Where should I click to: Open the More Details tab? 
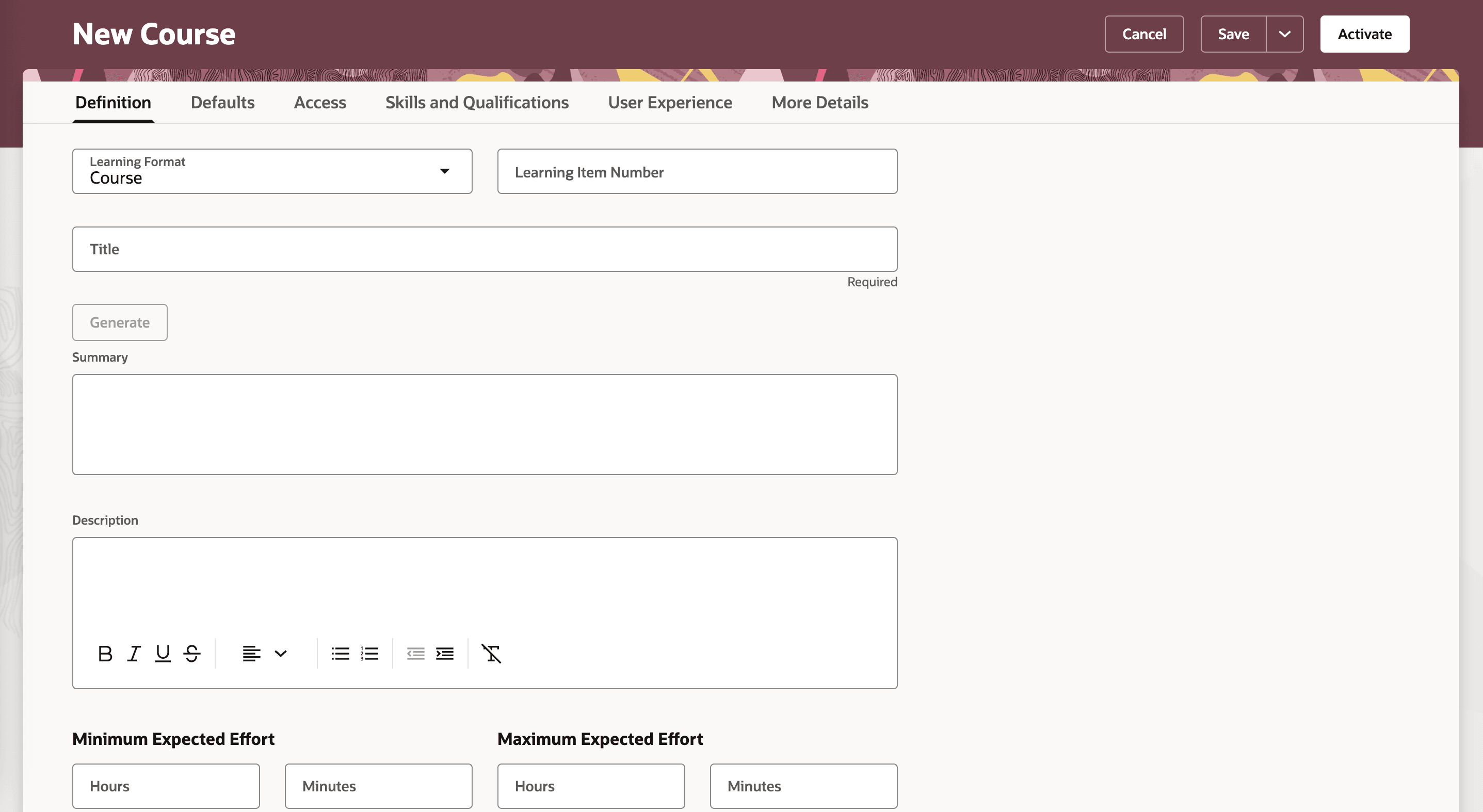pyautogui.click(x=820, y=103)
